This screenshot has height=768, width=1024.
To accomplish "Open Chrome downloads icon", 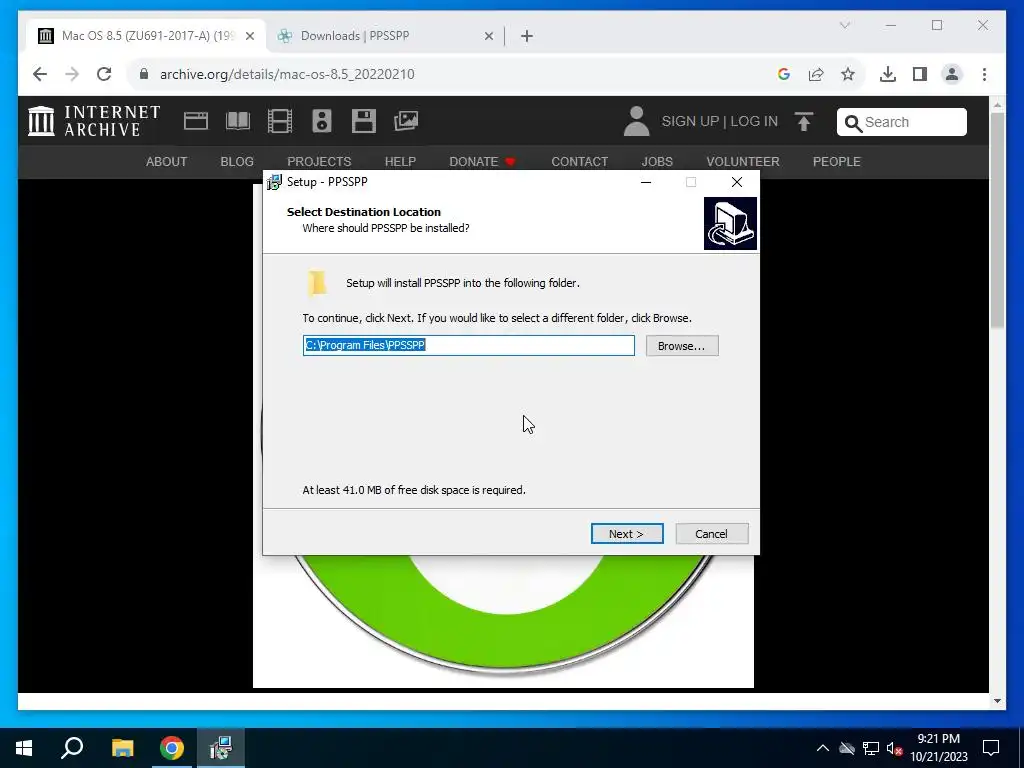I will [x=888, y=74].
